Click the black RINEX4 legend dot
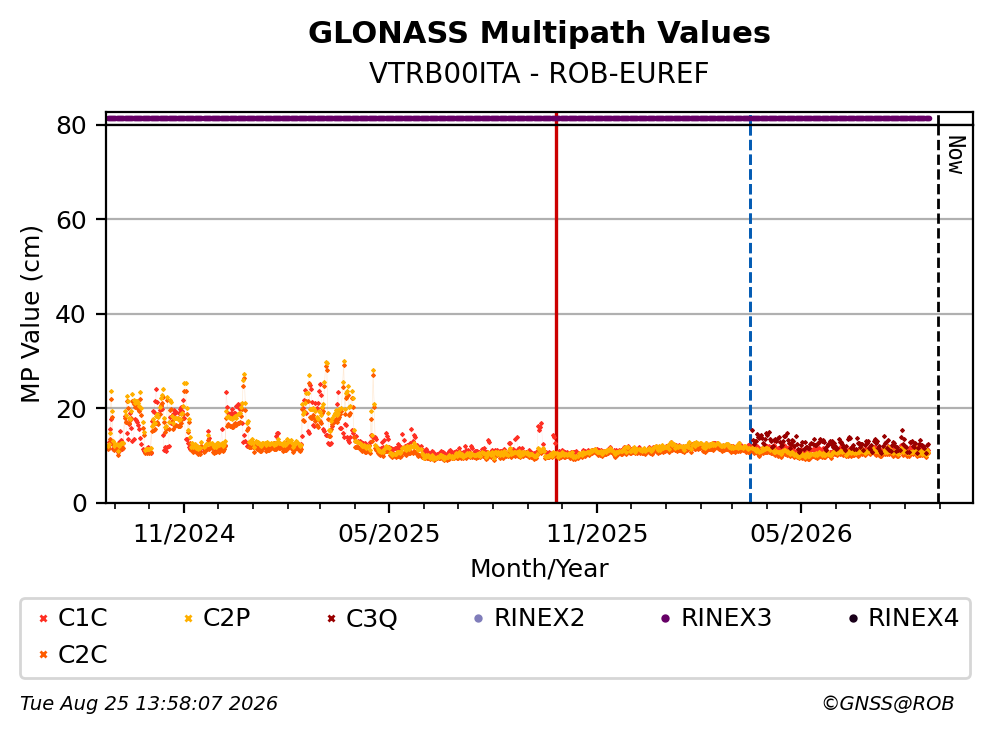Screen dimensions: 993x734 [x=853, y=618]
